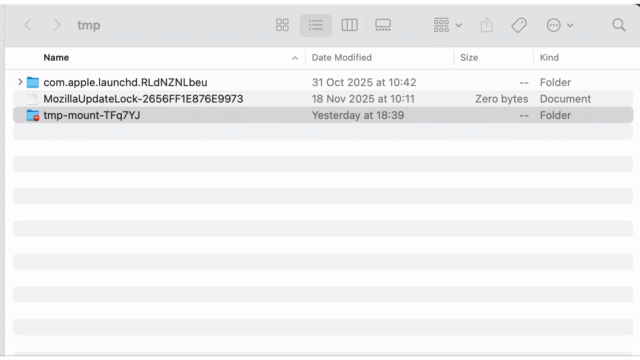
Task: Select tmp-mount-TFq7YJ folder name
Action: click(x=92, y=116)
